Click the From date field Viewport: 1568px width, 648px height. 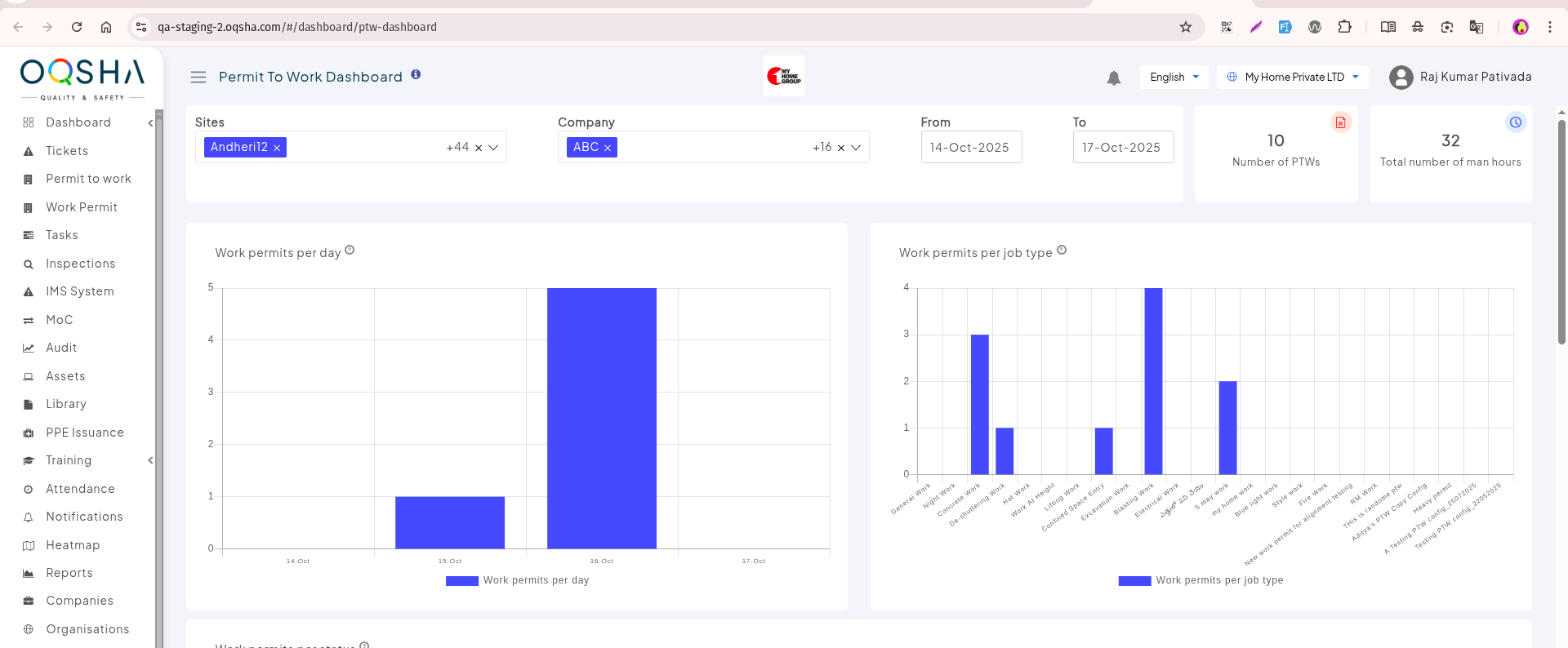coord(970,148)
